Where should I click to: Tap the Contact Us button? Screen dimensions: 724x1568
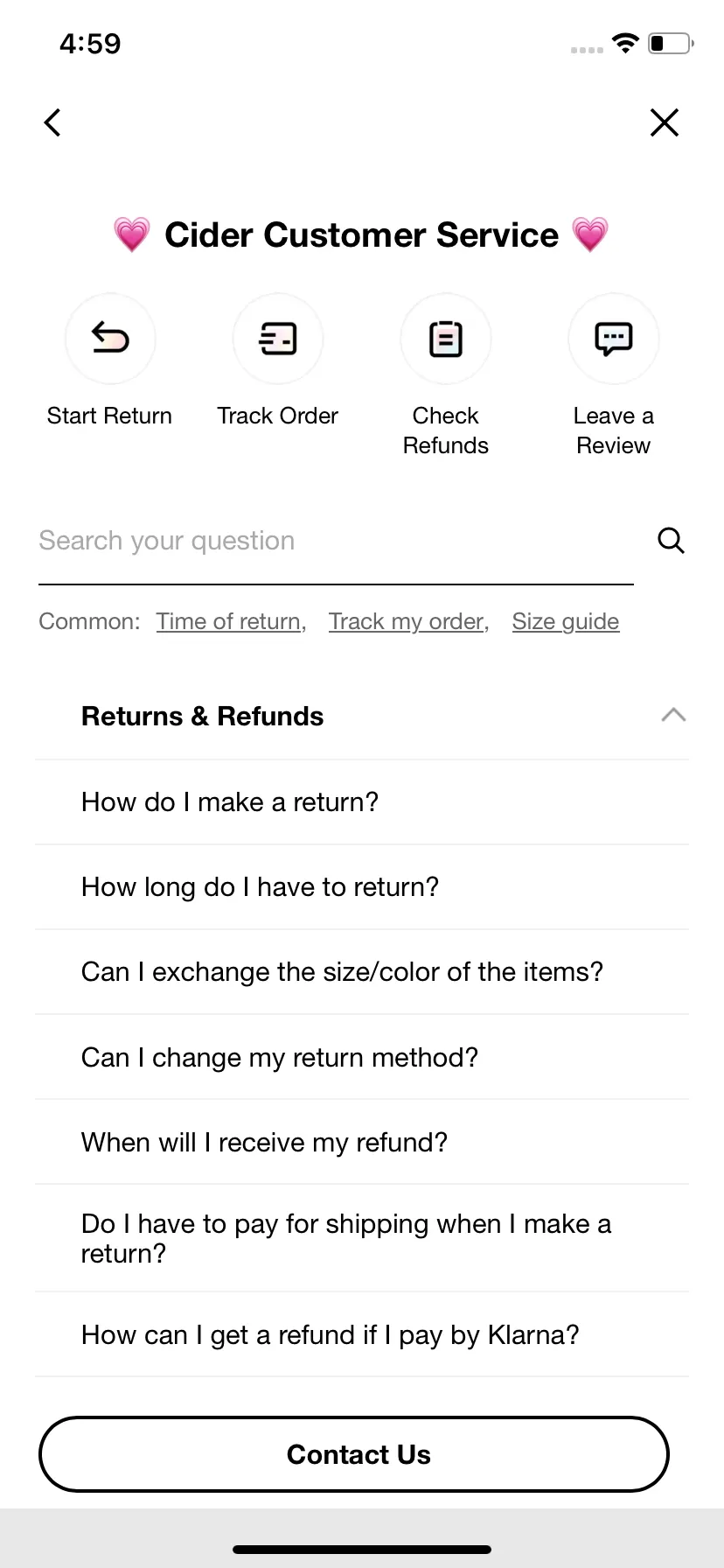pos(354,1454)
